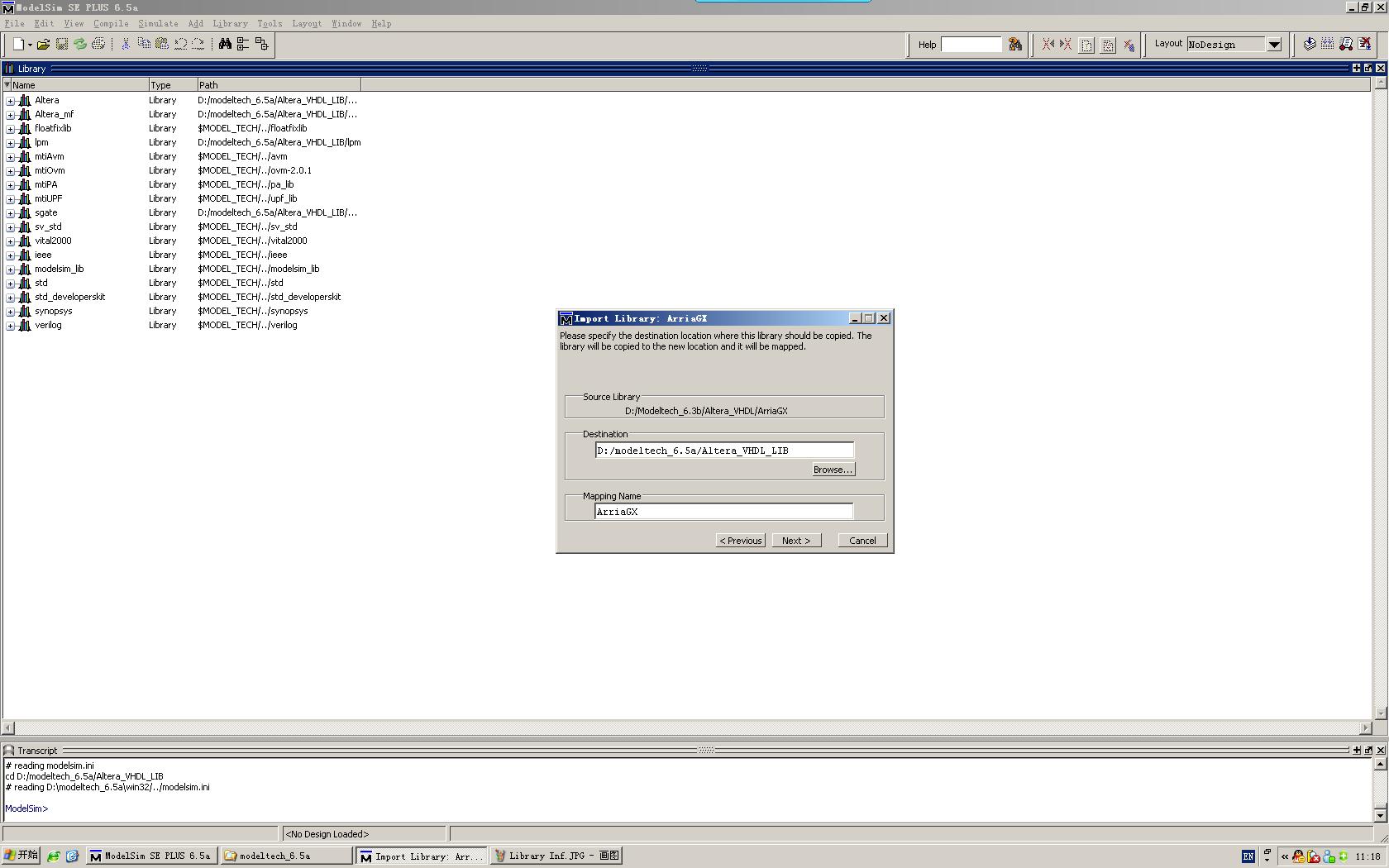Screen dimensions: 1389x868
Task: Click the Next > button
Action: click(796, 541)
